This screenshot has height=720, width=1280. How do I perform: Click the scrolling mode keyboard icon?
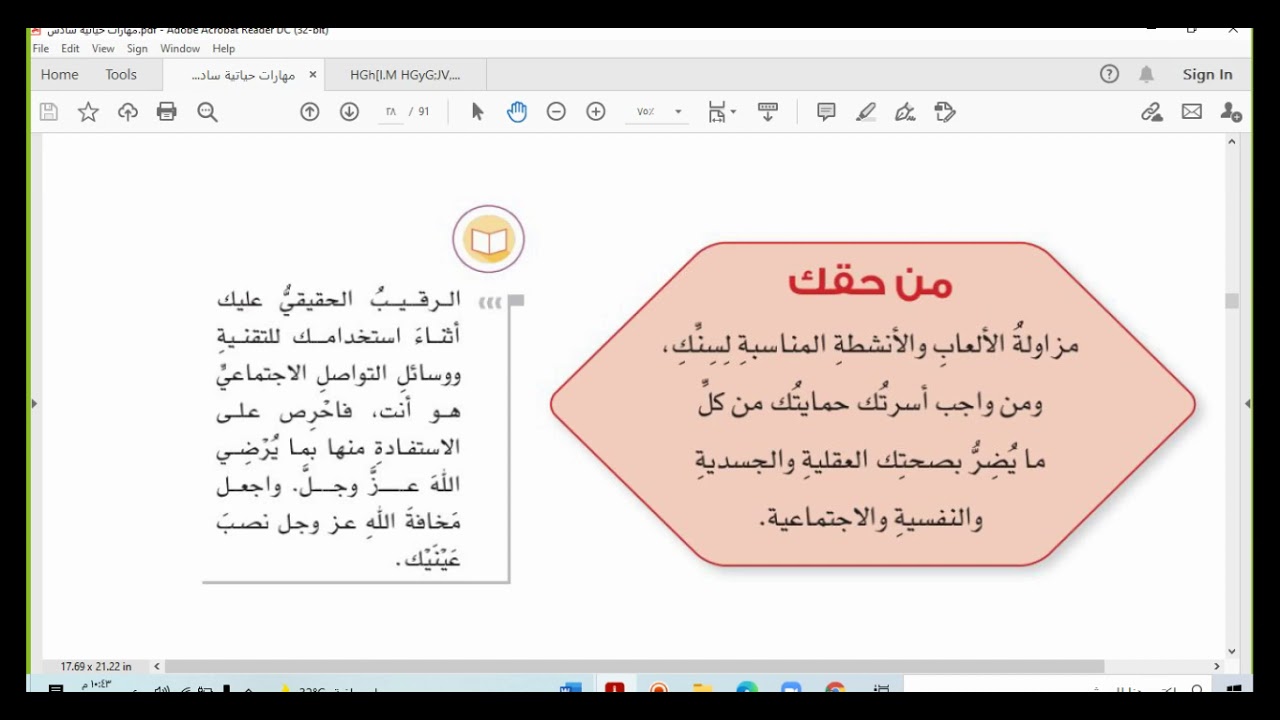pos(768,112)
